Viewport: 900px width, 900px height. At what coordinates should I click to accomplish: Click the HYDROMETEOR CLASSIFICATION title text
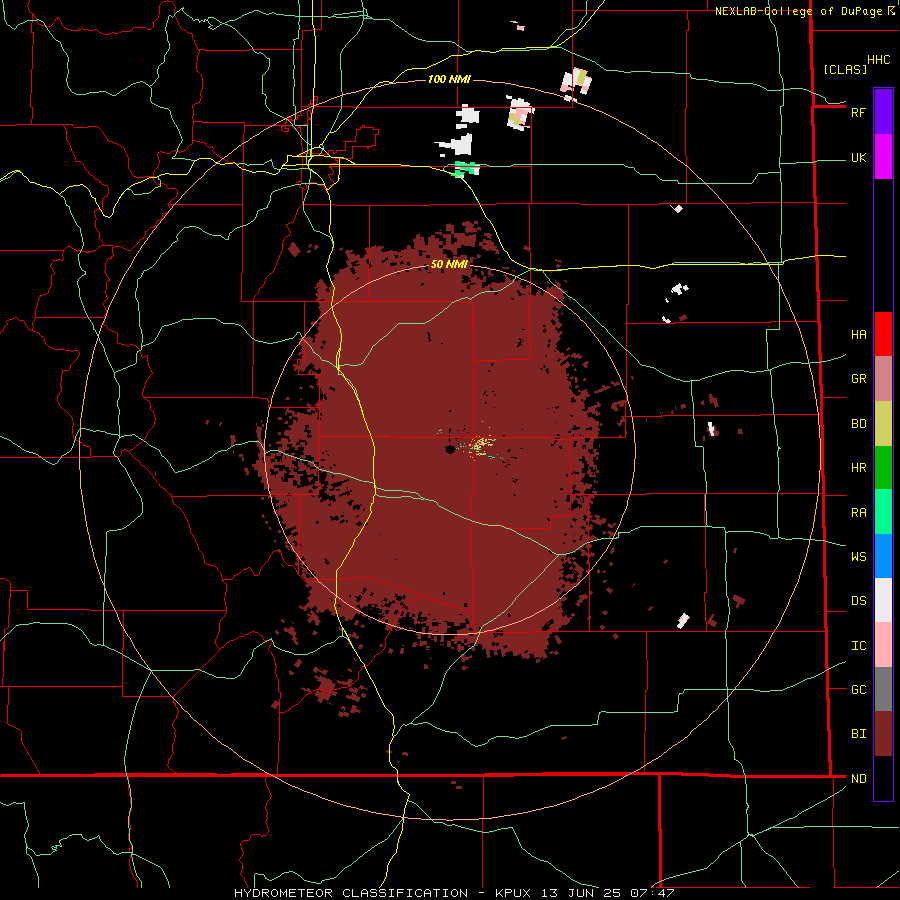point(351,893)
